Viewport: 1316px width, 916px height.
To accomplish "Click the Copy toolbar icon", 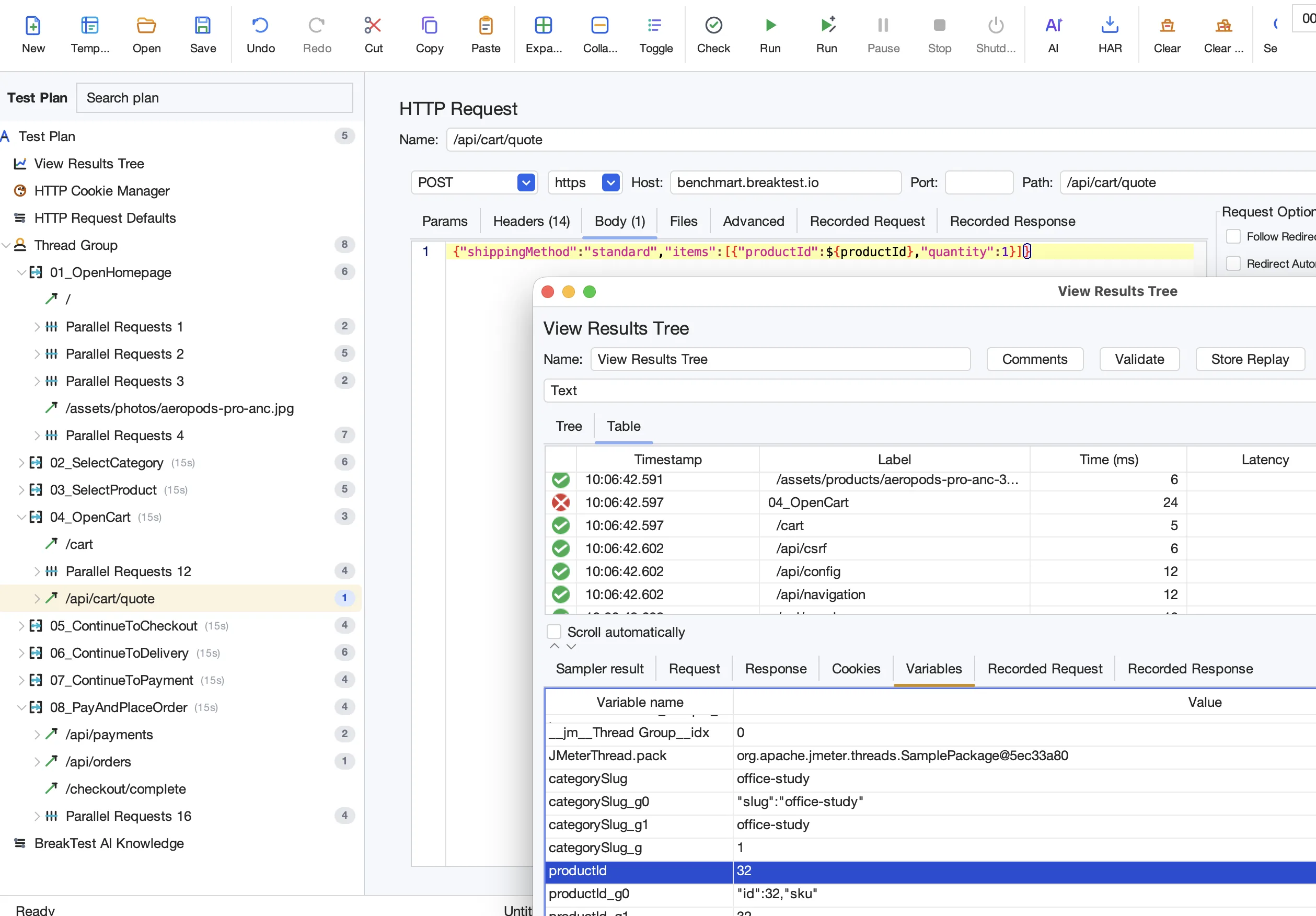I will pyautogui.click(x=429, y=26).
